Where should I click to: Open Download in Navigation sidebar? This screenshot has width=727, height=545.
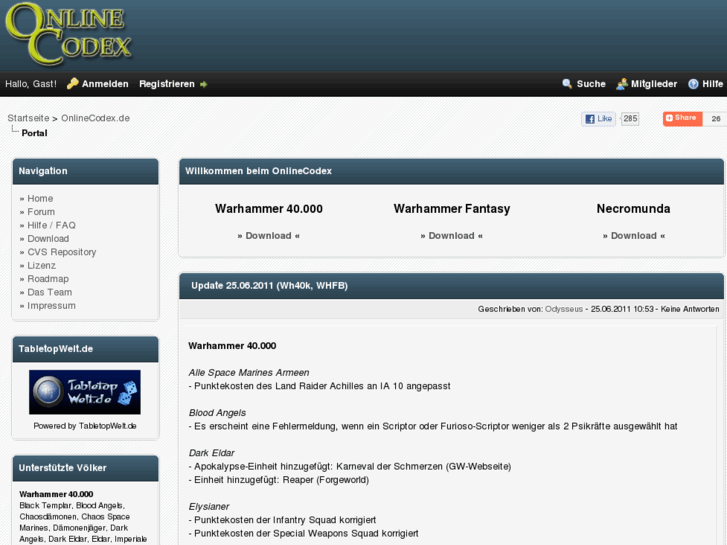[x=48, y=239]
